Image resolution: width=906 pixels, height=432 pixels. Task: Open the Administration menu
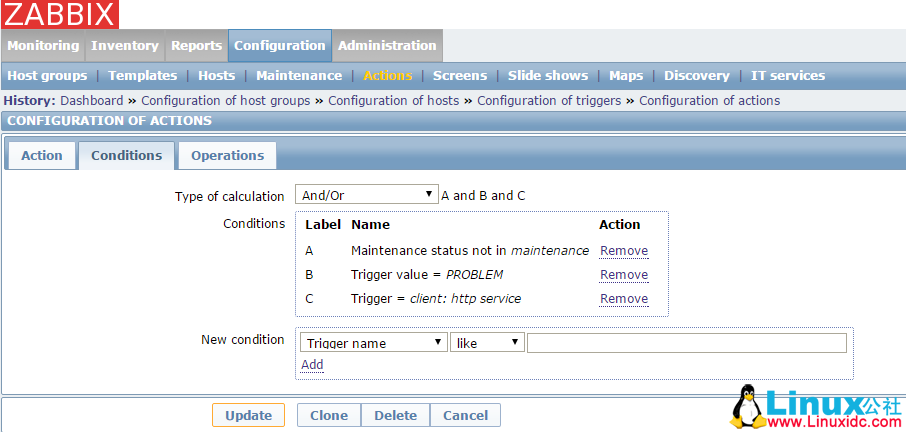pyautogui.click(x=387, y=46)
